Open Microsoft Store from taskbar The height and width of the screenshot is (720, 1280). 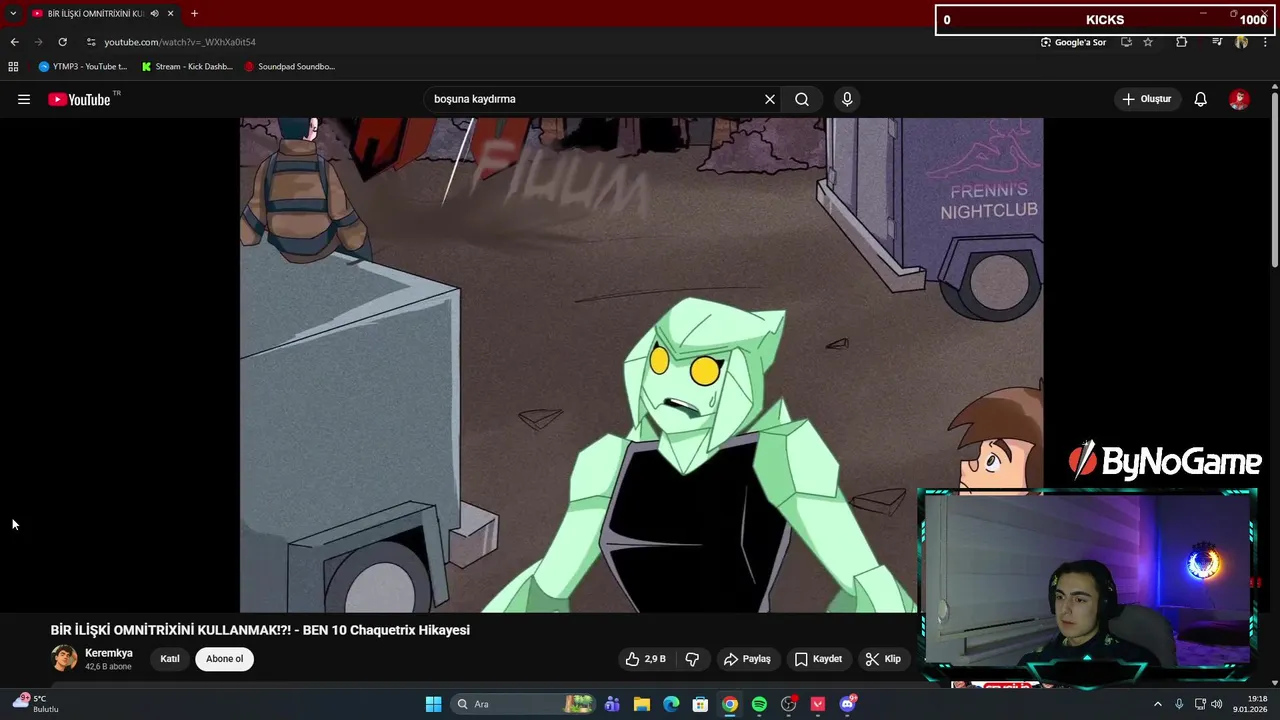(x=701, y=704)
